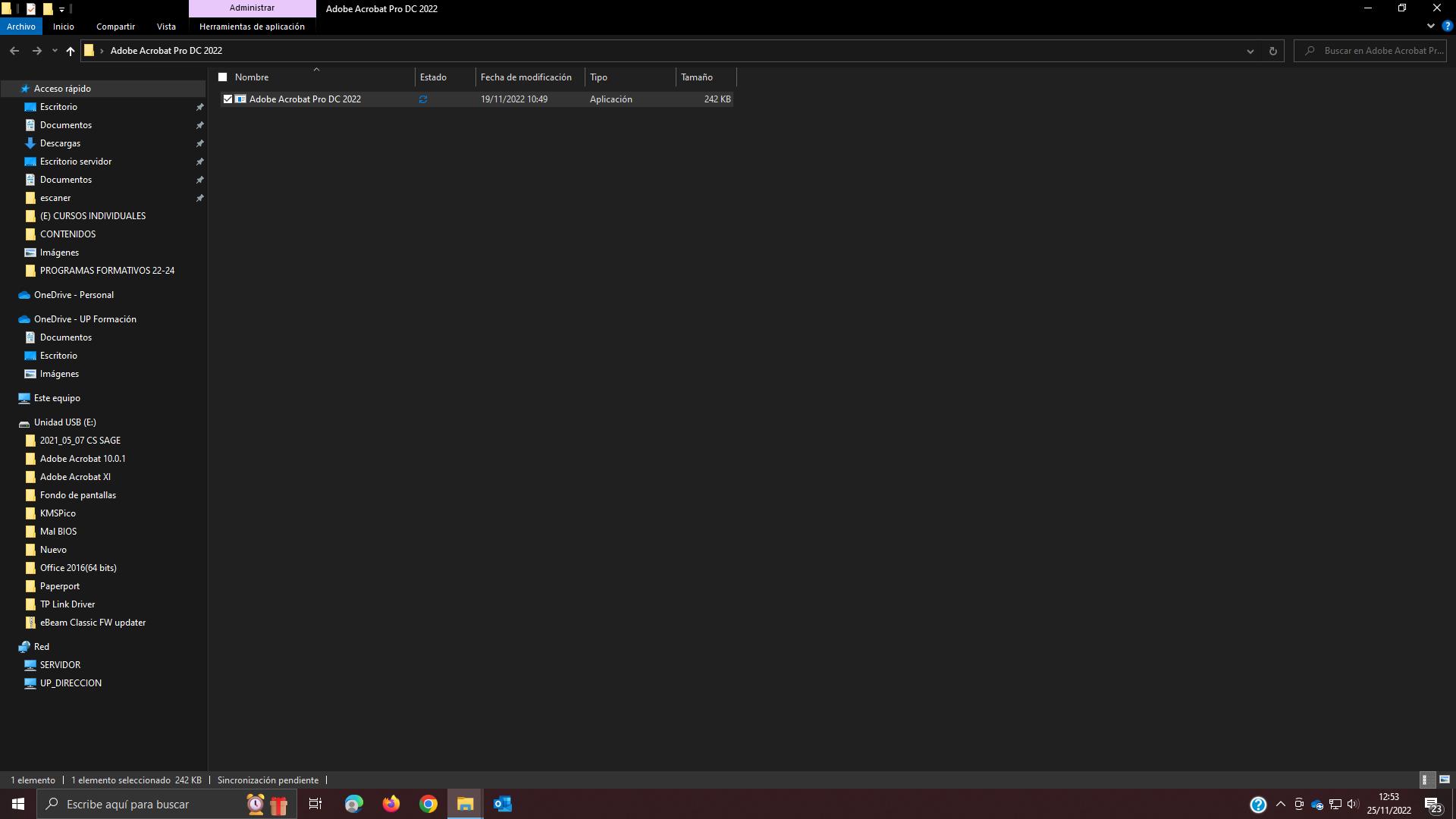Image resolution: width=1456 pixels, height=819 pixels.
Task: Select KMSPico folder in navigation tree
Action: pyautogui.click(x=58, y=513)
